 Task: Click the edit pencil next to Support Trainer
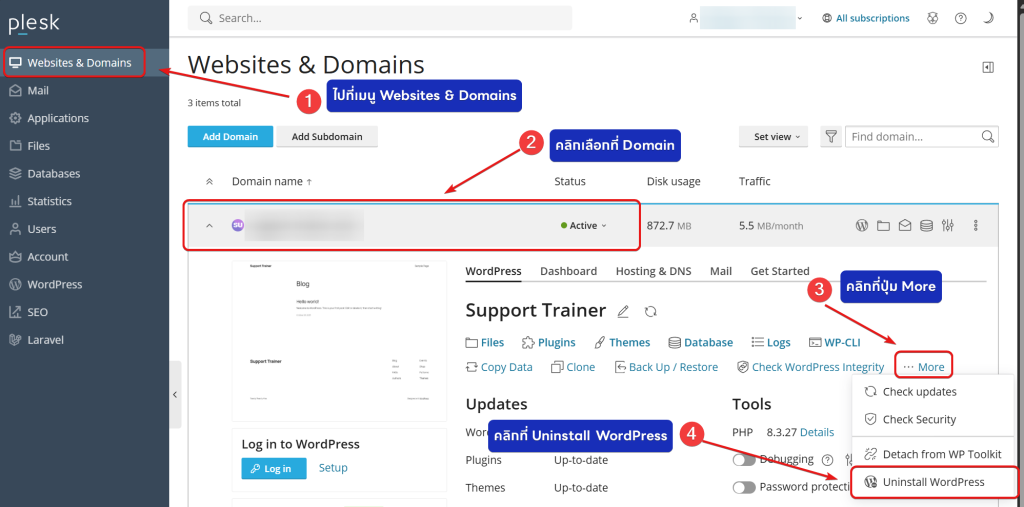[624, 312]
